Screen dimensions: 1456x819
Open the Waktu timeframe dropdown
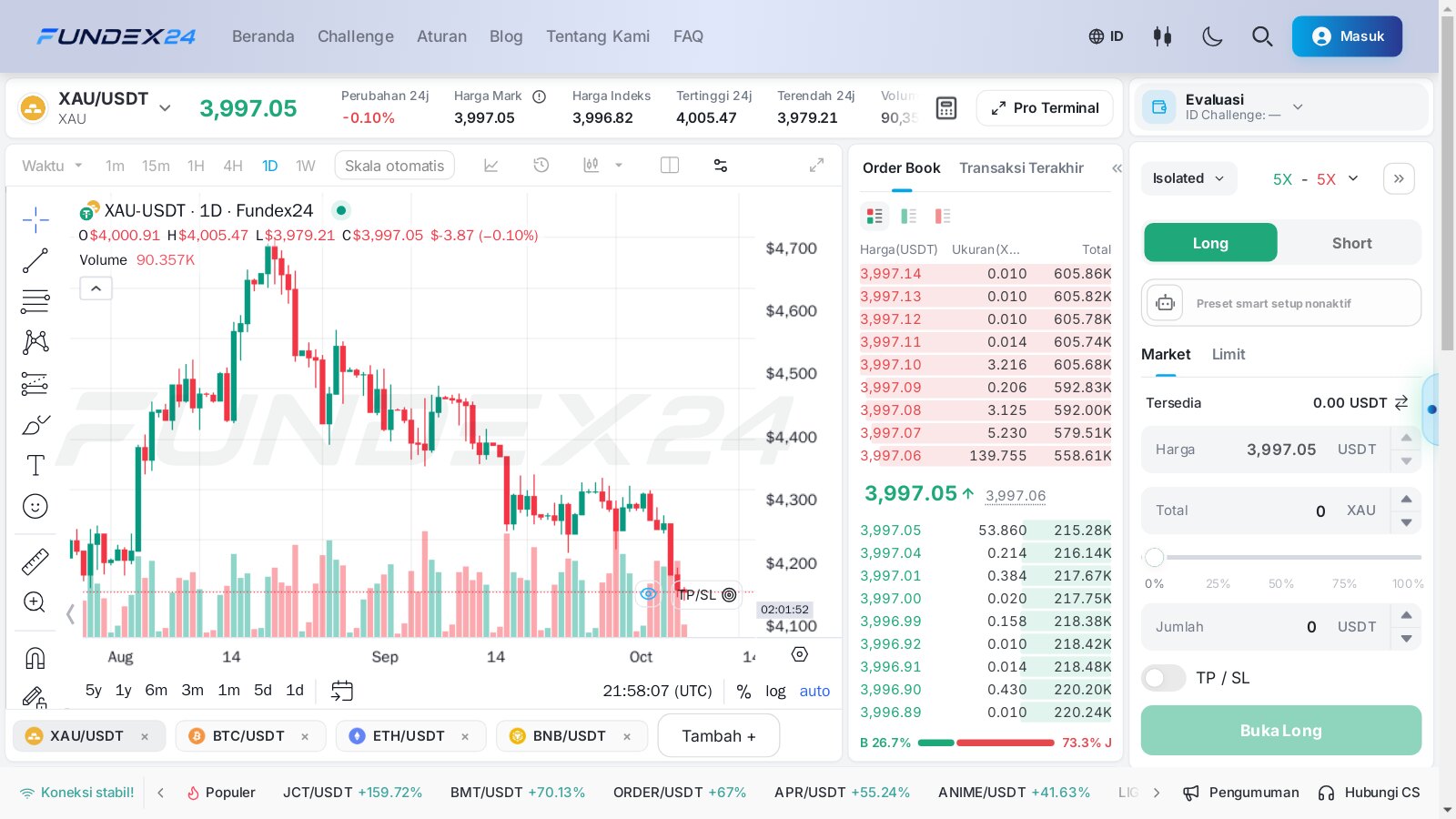point(53,166)
